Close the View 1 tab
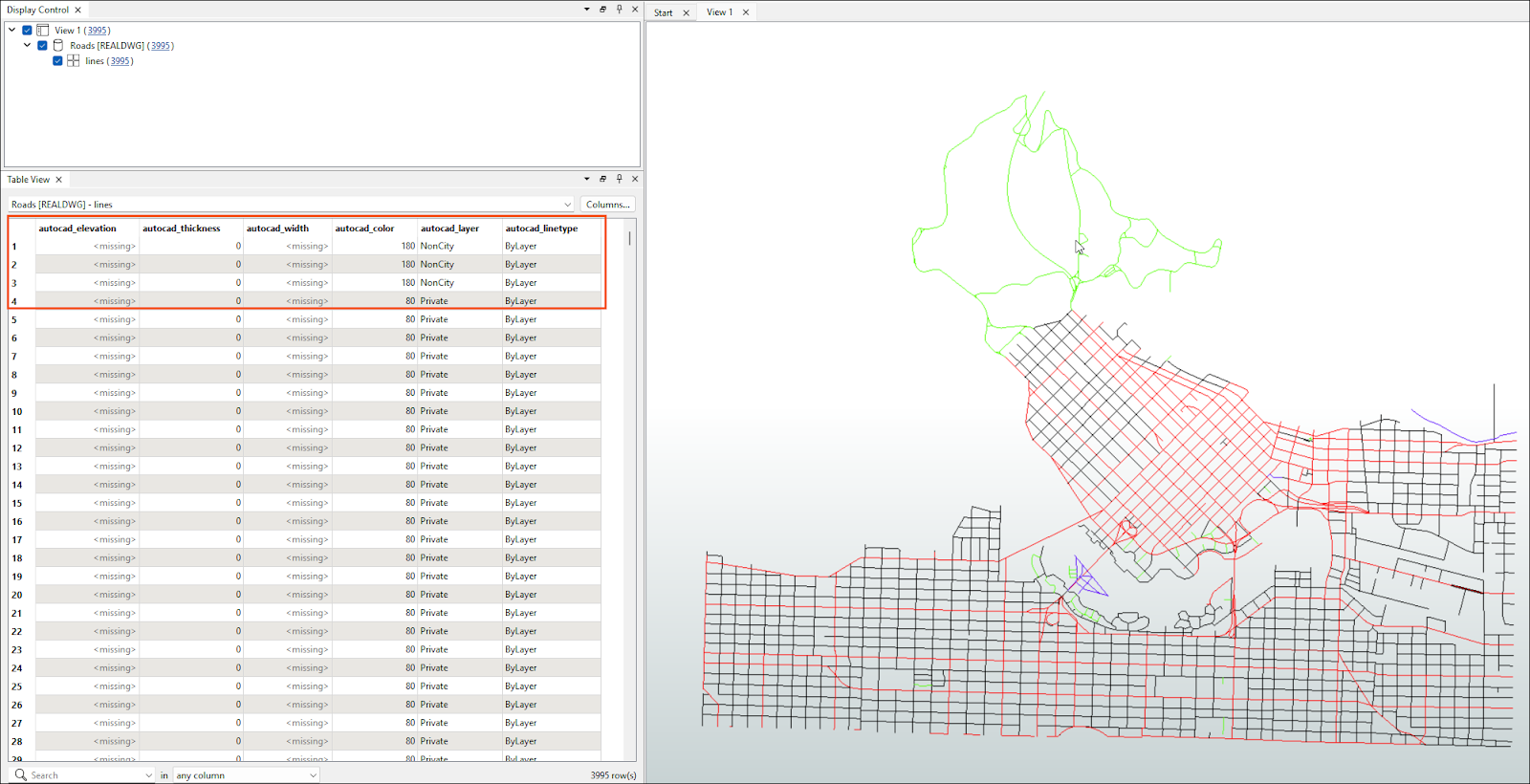Viewport: 1530px width, 784px height. 746,12
